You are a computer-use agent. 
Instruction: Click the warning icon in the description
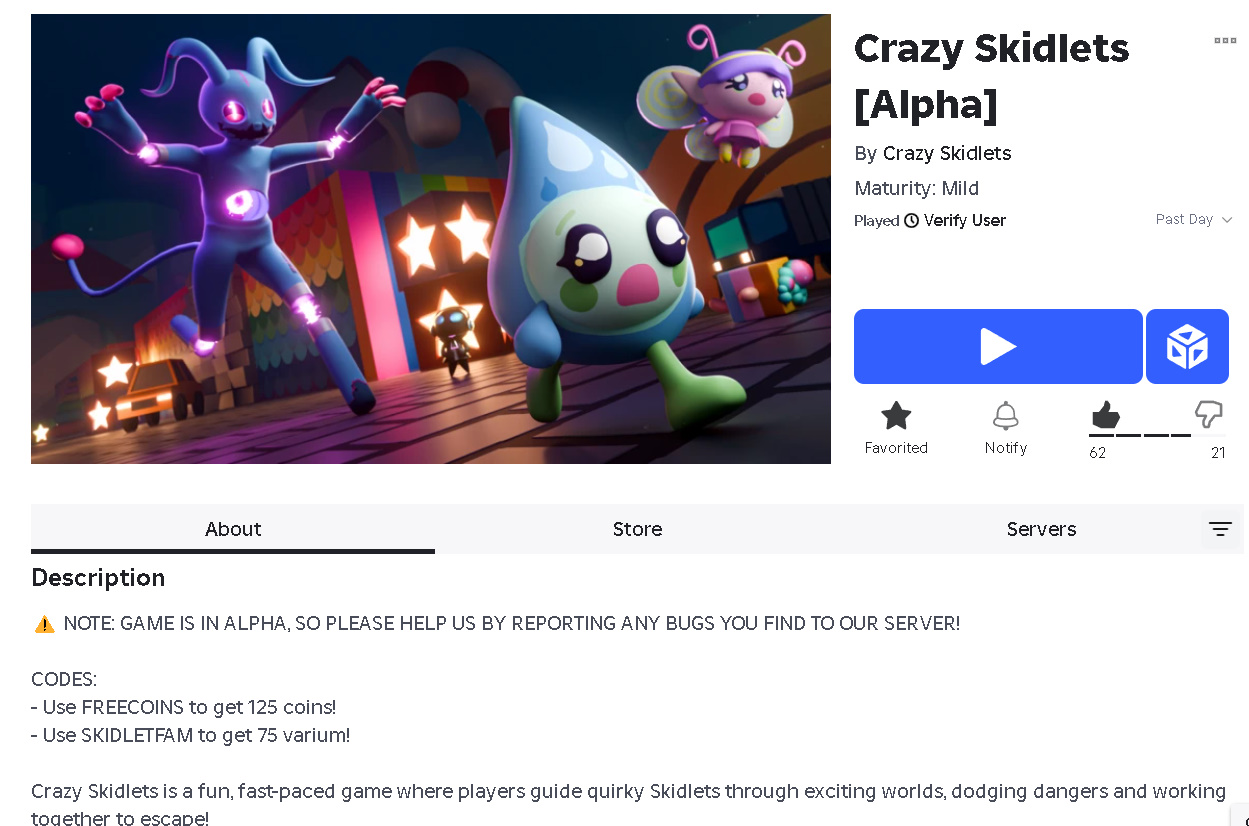click(x=44, y=624)
